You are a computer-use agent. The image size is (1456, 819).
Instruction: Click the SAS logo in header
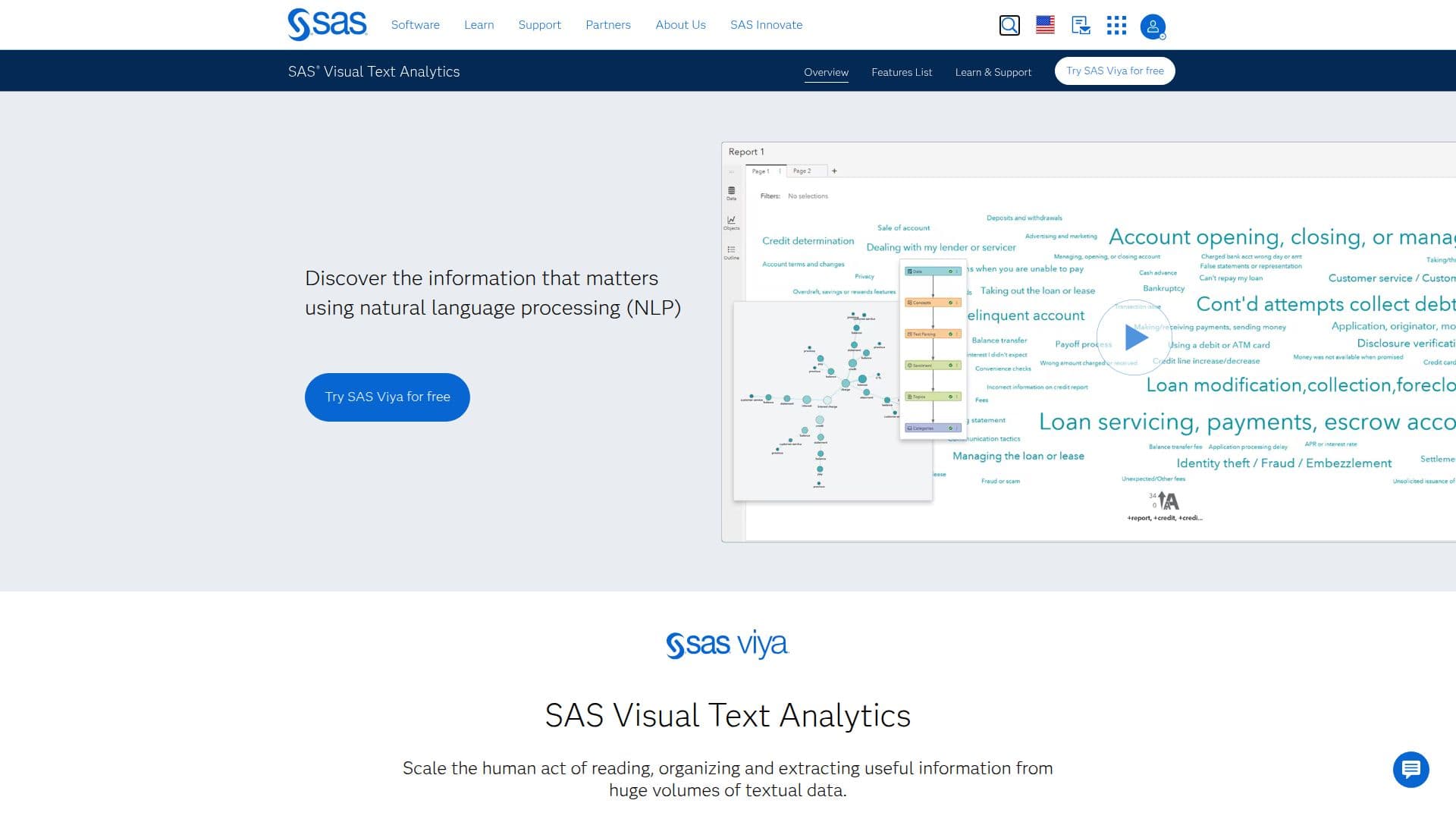(328, 24)
